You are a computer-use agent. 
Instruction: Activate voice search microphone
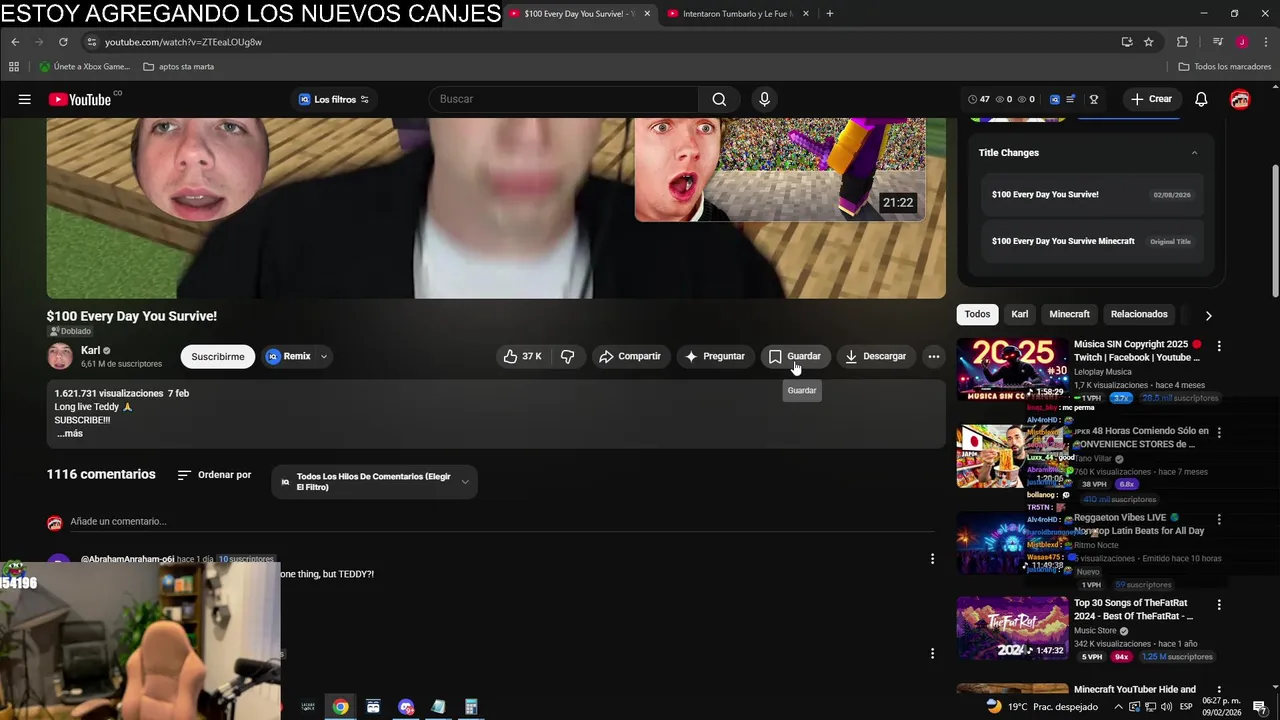(764, 99)
